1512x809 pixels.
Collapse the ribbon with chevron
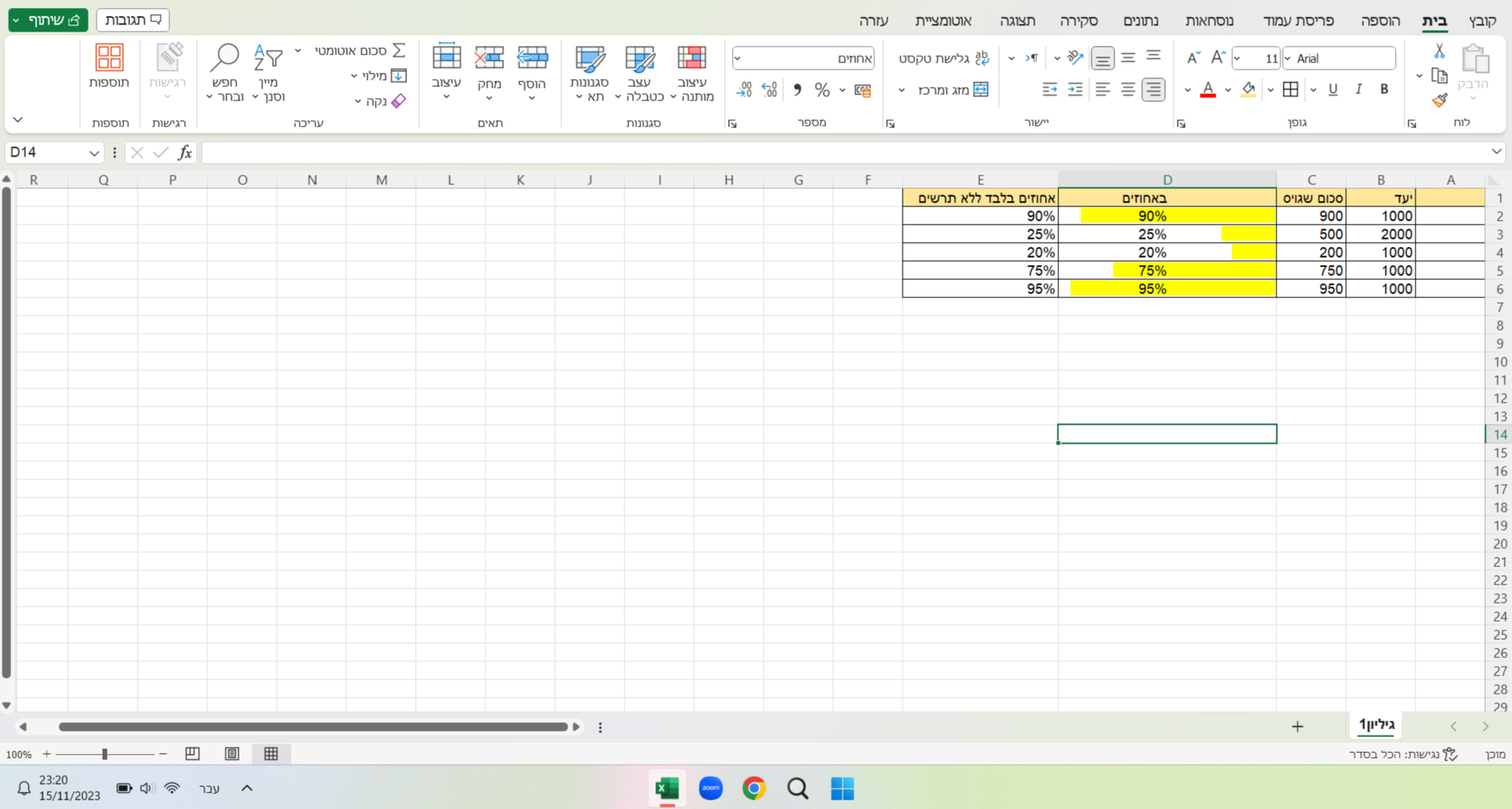17,120
